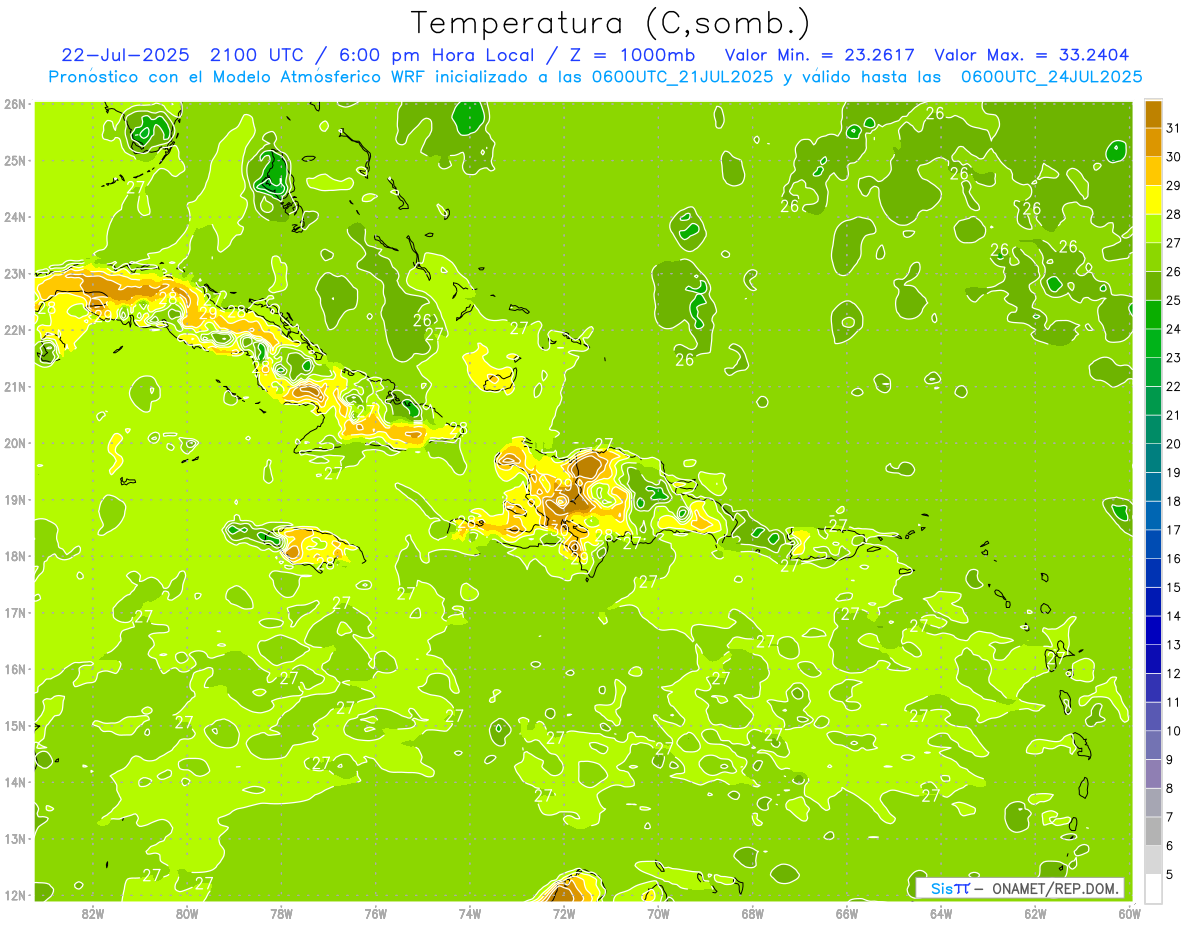The height and width of the screenshot is (927, 1200).
Task: Click the yellow swatch between 28 and 29
Action: tap(1153, 200)
